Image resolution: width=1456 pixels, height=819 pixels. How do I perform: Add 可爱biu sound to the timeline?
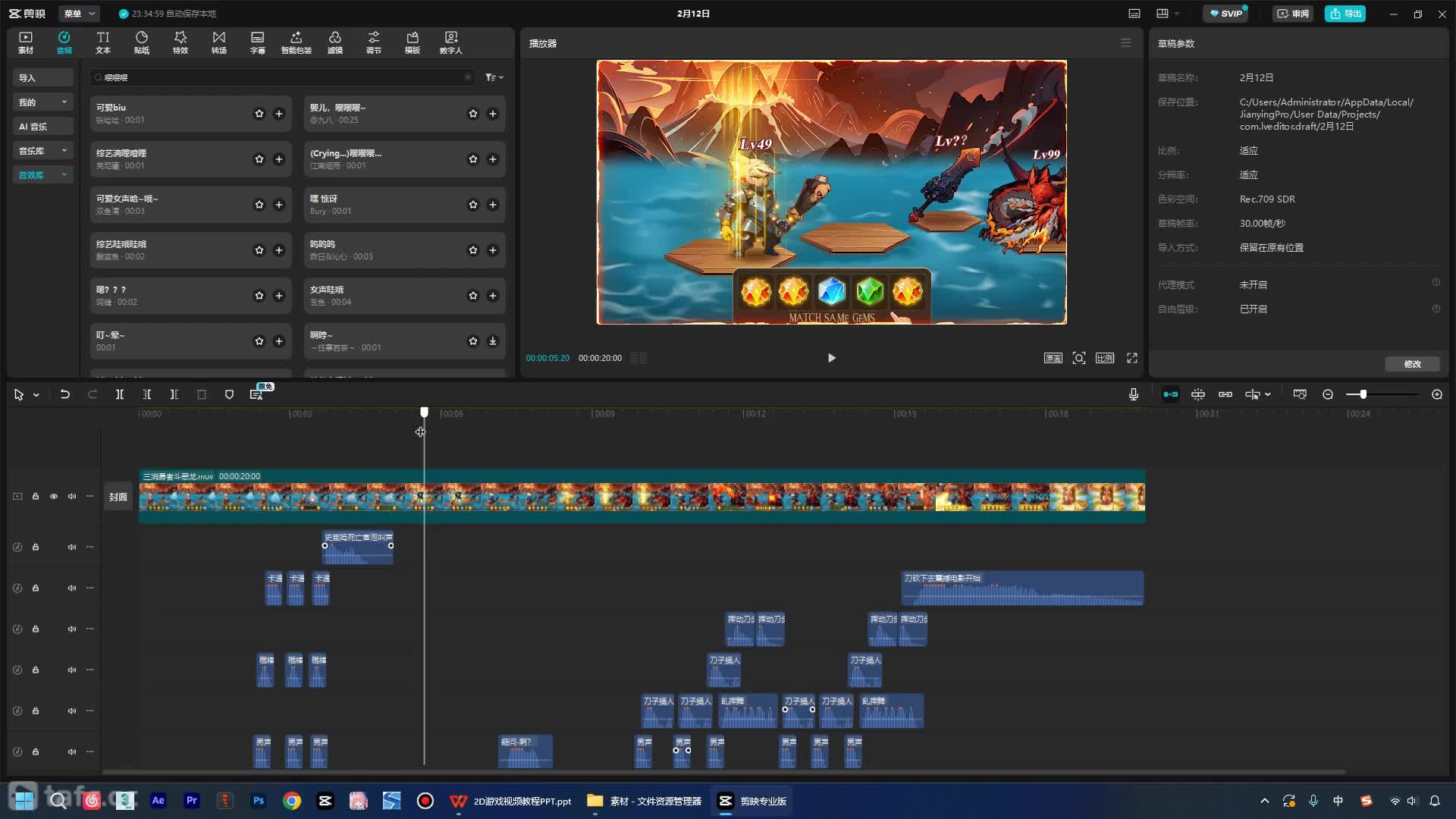coord(279,114)
